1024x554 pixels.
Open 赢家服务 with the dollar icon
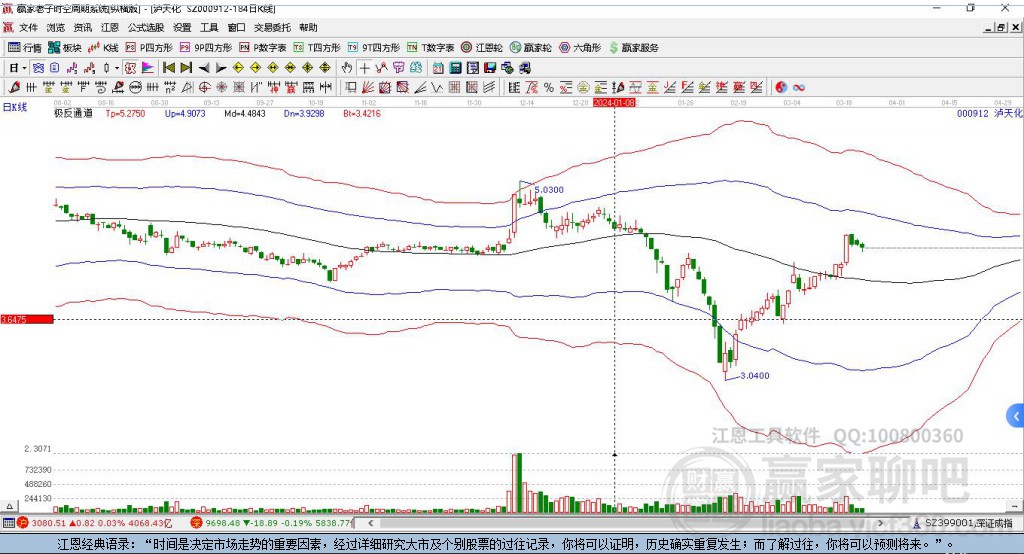click(634, 48)
